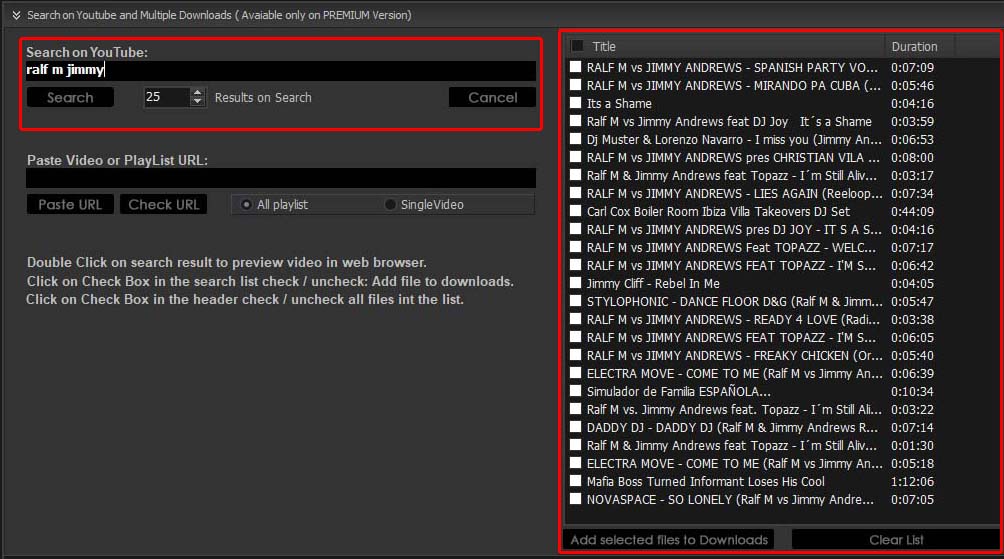Check the box for LIES AGAIN (Reeloop row
Screen dimensions: 1004x559
tap(576, 193)
